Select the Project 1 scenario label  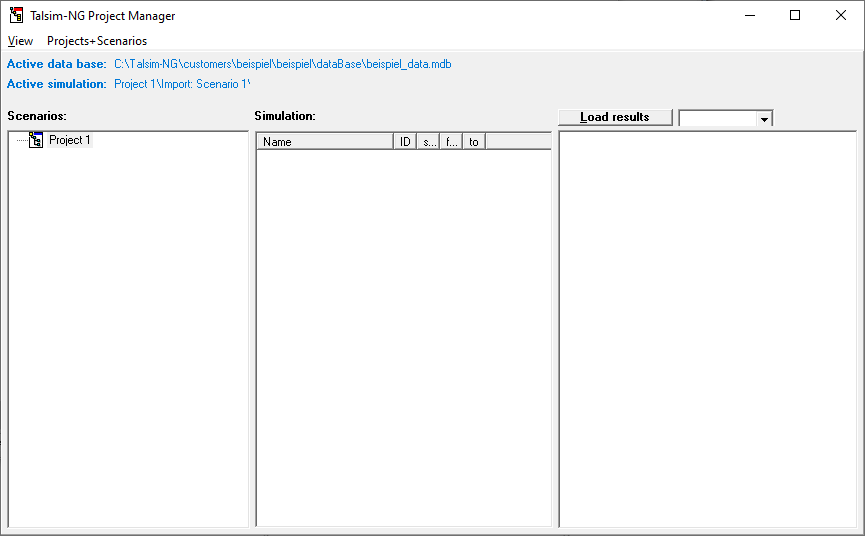pyautogui.click(x=70, y=140)
